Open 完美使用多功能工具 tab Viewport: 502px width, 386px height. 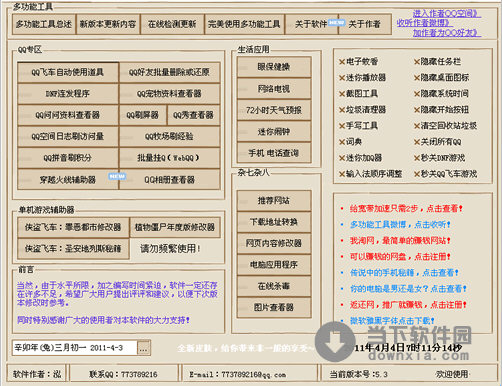click(x=244, y=24)
